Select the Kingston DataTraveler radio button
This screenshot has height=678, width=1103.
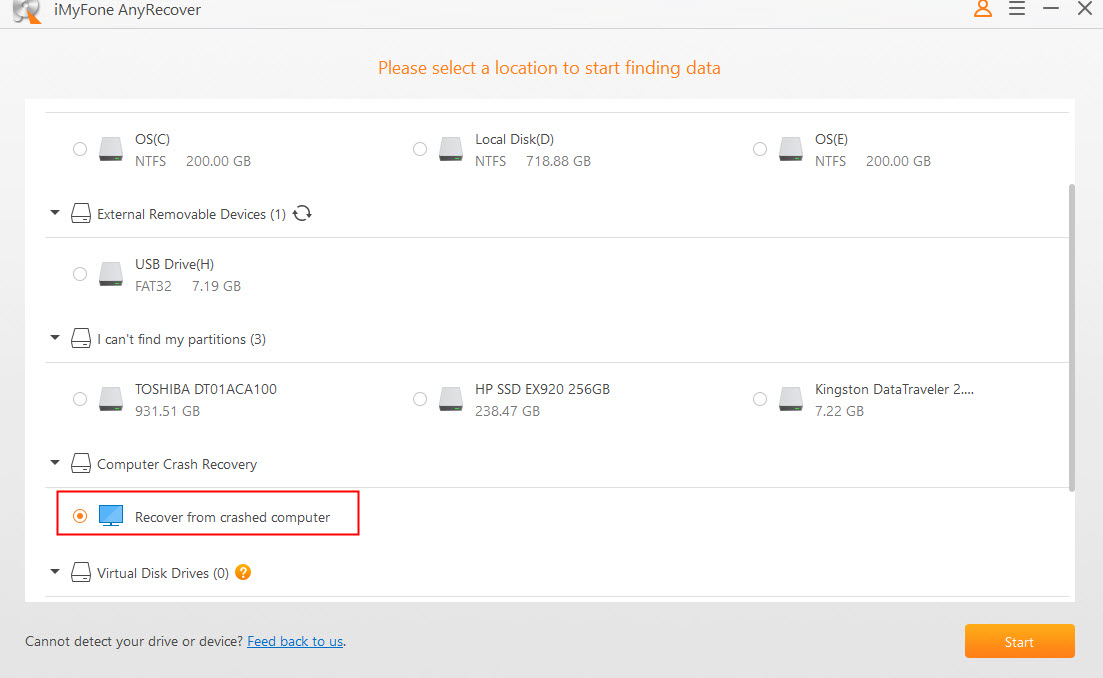click(x=760, y=399)
